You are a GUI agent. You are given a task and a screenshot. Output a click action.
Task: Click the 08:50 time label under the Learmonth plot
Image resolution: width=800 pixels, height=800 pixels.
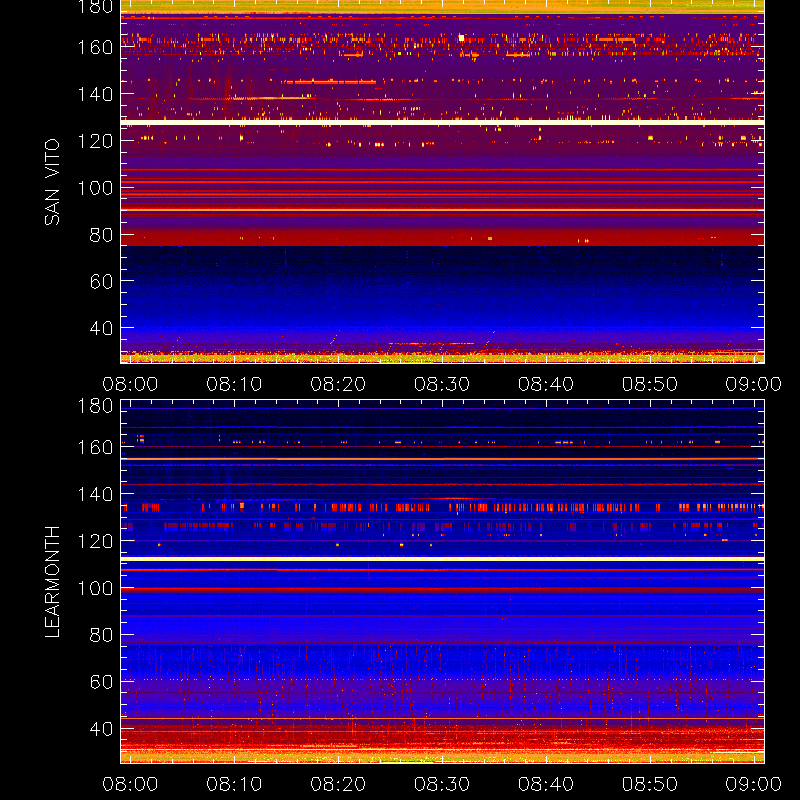pyautogui.click(x=650, y=784)
